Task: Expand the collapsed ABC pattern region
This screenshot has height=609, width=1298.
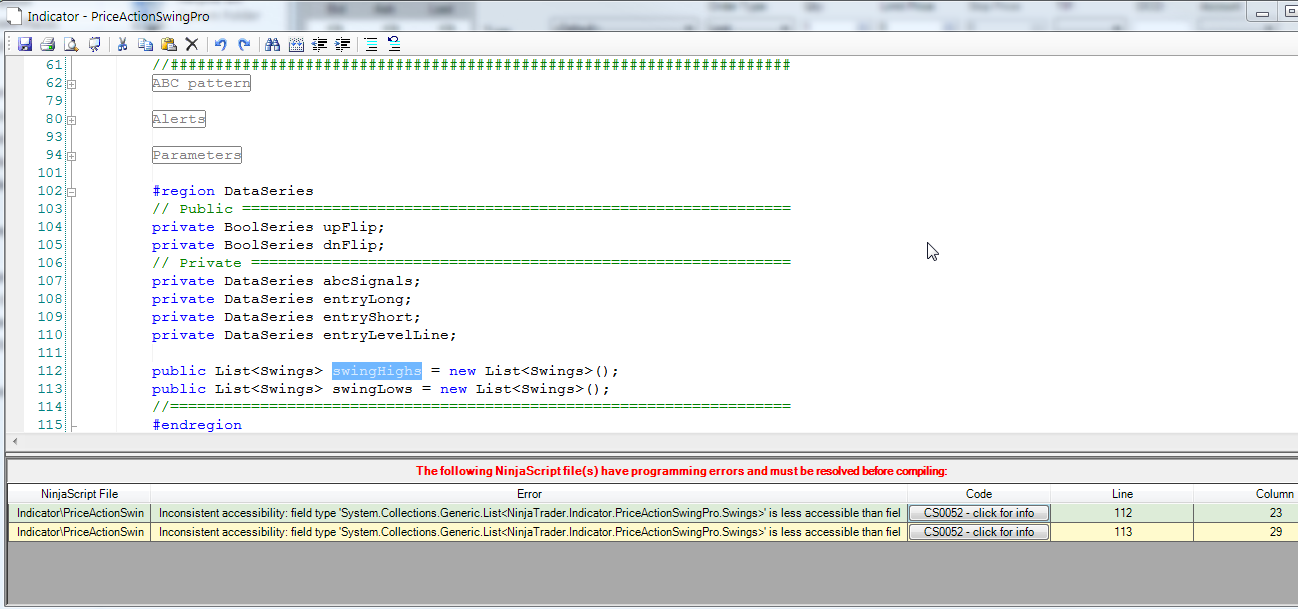Action: [x=72, y=84]
